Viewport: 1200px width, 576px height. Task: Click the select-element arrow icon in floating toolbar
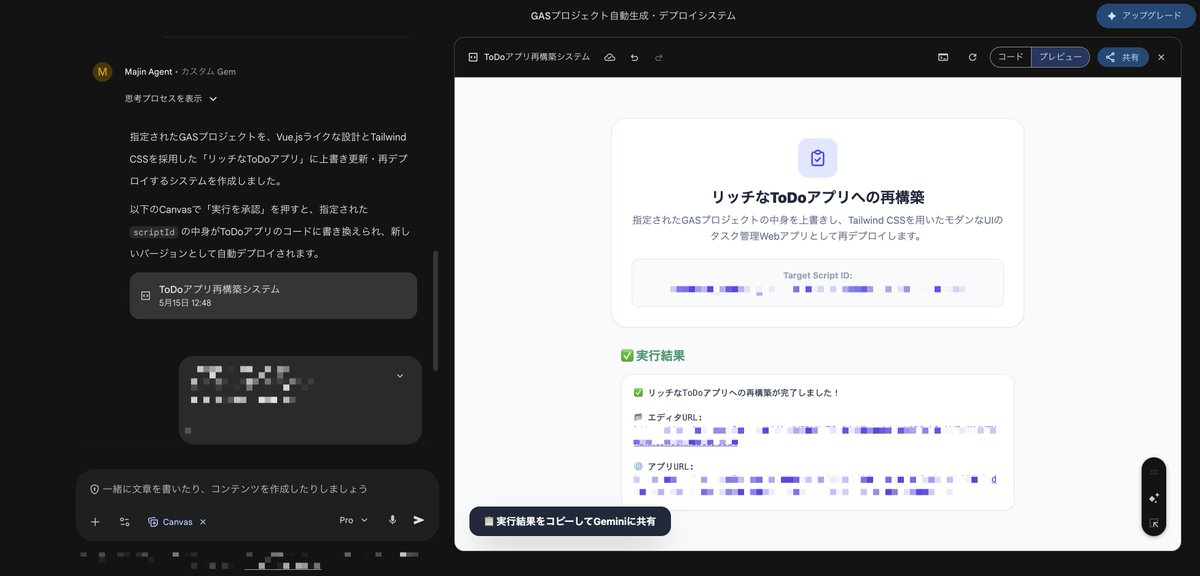[x=1154, y=522]
